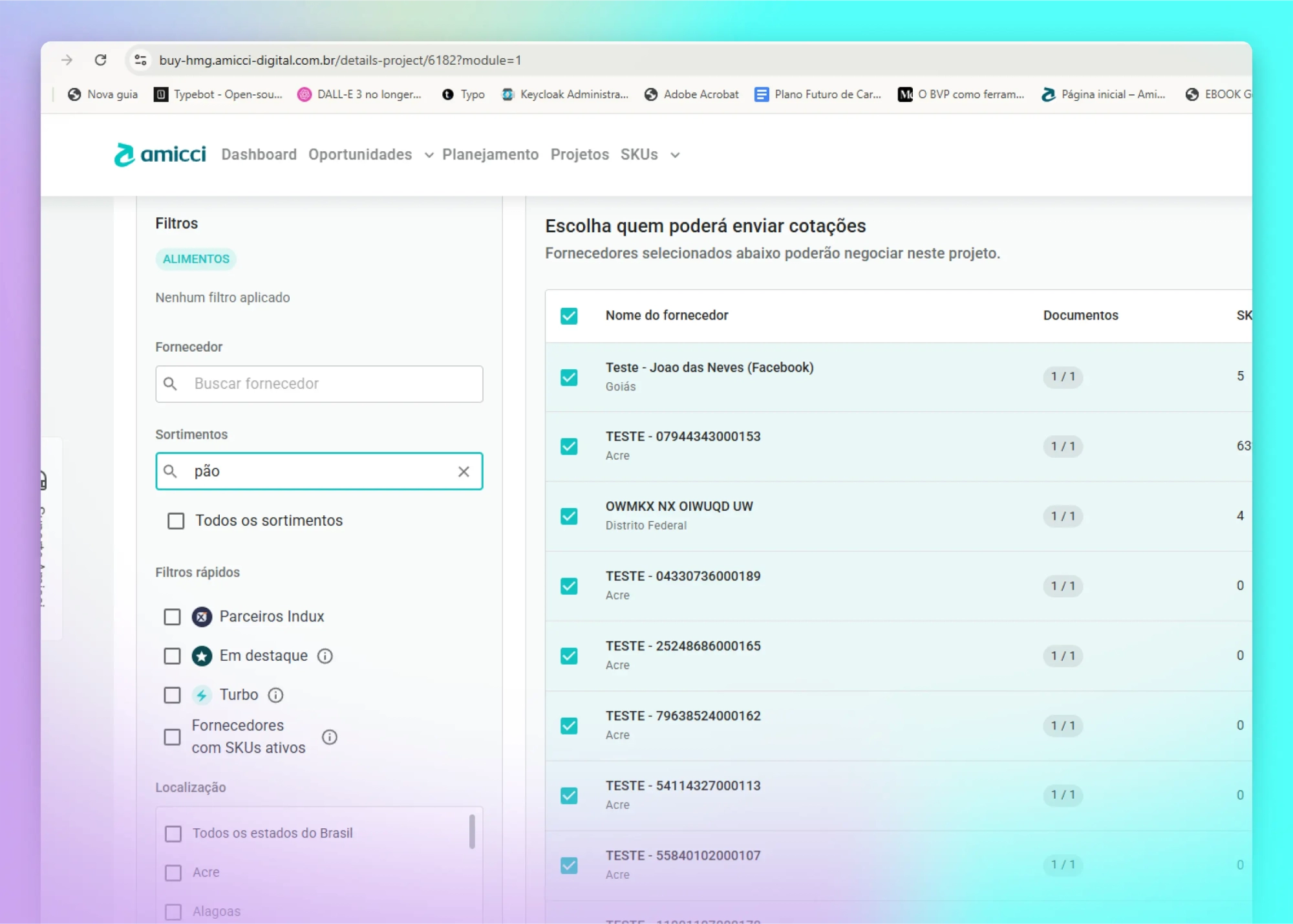
Task: Open Adobe Acrobat bookmark link
Action: pyautogui.click(x=692, y=94)
